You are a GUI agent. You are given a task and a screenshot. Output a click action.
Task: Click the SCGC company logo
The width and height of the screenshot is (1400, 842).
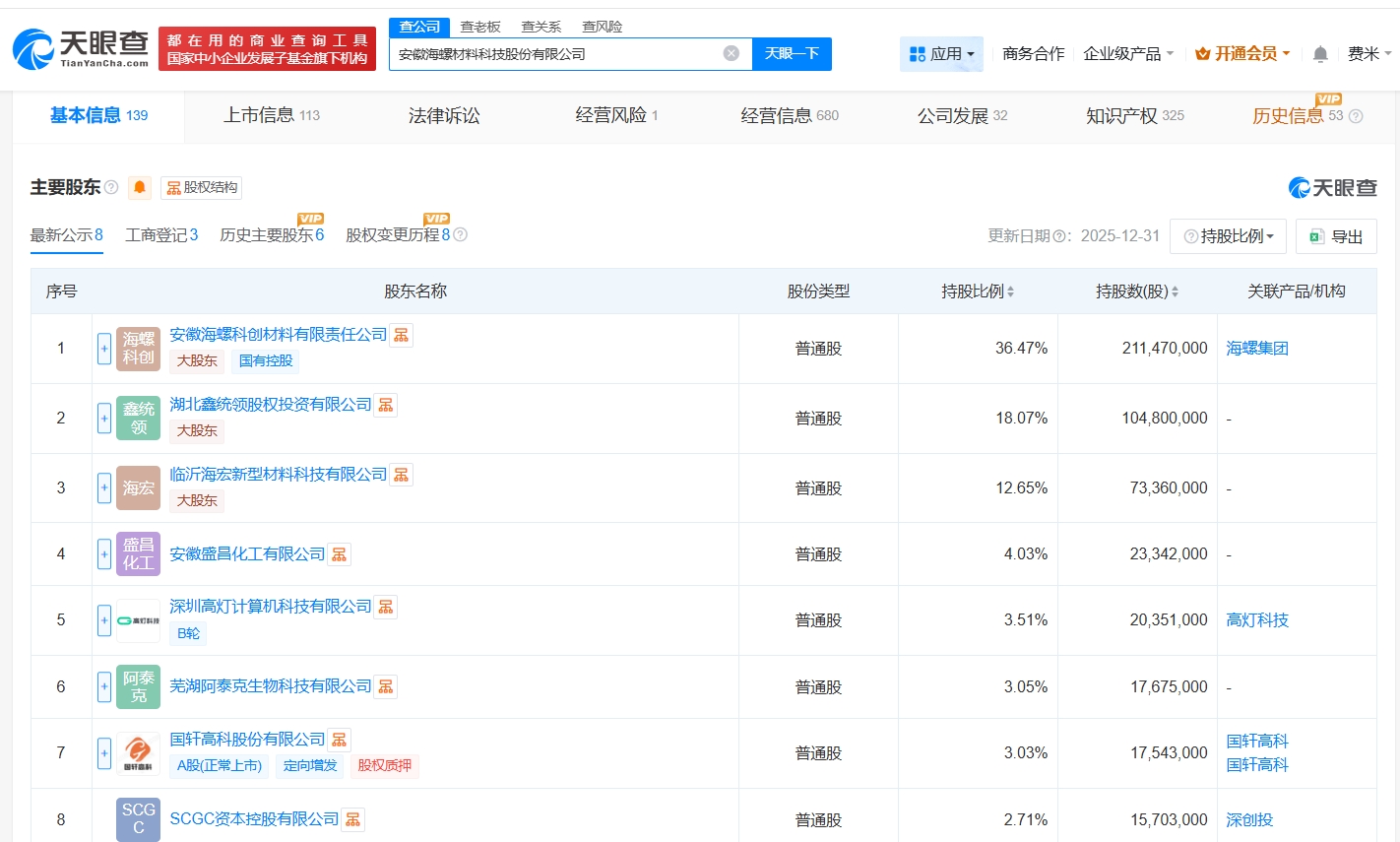pyautogui.click(x=138, y=819)
